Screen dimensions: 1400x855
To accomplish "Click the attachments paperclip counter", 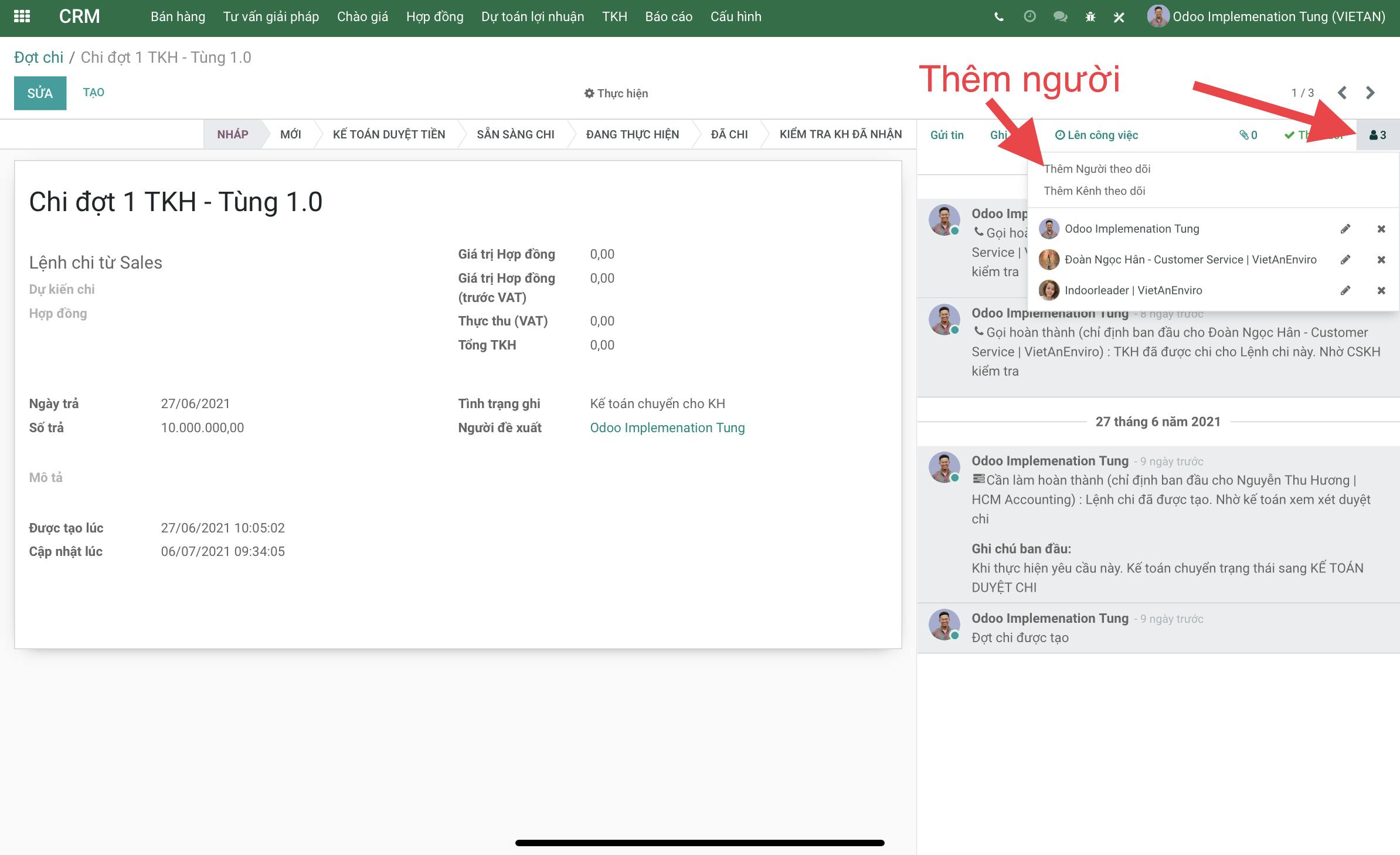I will tap(1248, 135).
